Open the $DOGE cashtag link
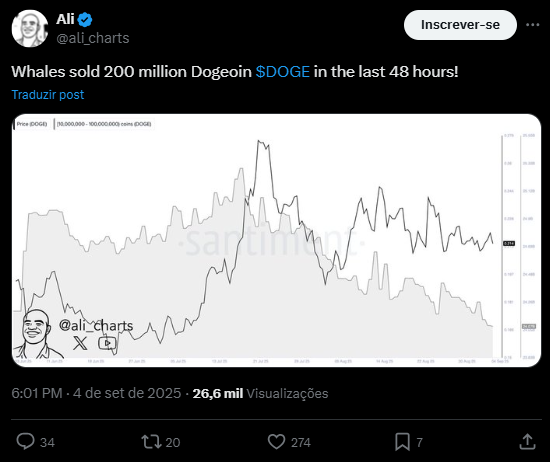The image size is (550, 462). pos(282,72)
